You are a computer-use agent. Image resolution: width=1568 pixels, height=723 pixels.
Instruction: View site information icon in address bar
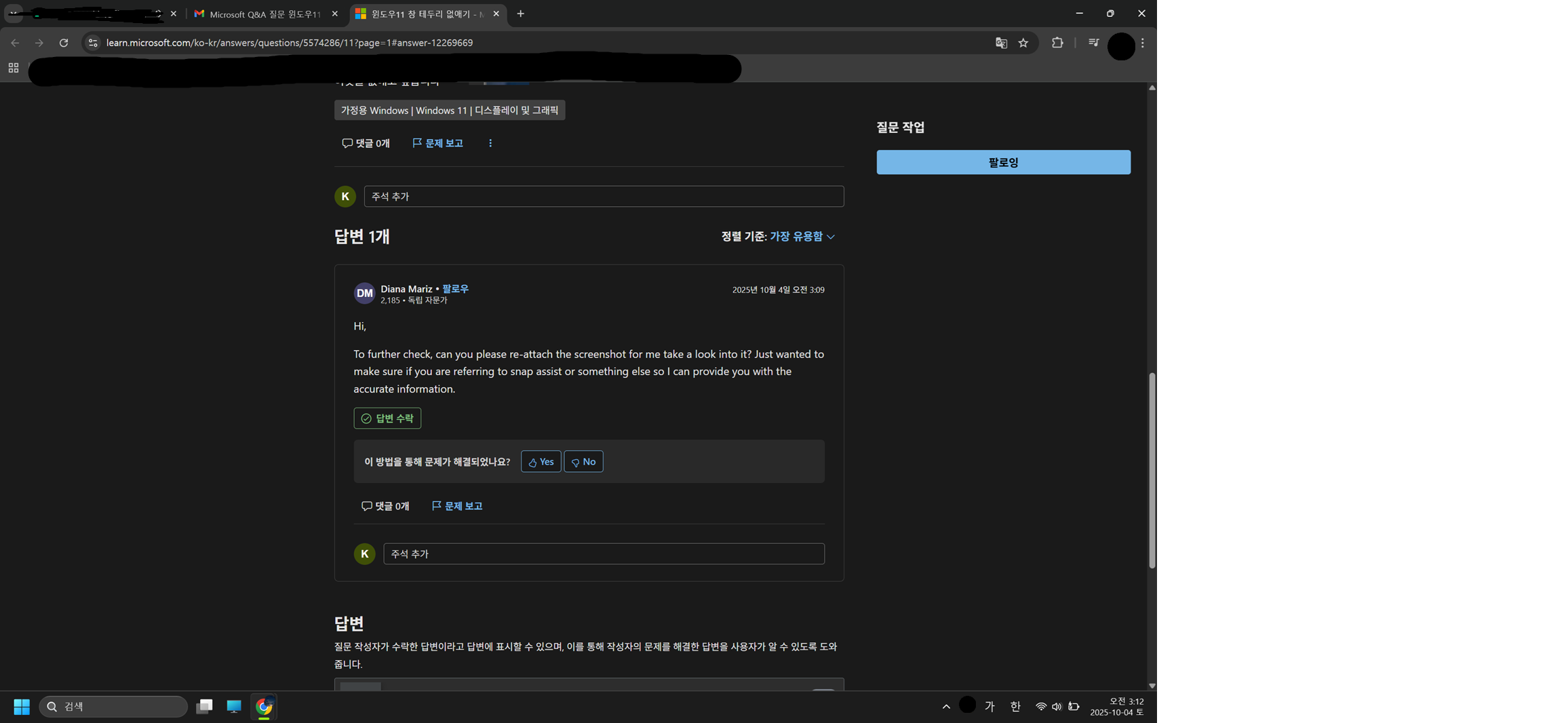click(94, 43)
